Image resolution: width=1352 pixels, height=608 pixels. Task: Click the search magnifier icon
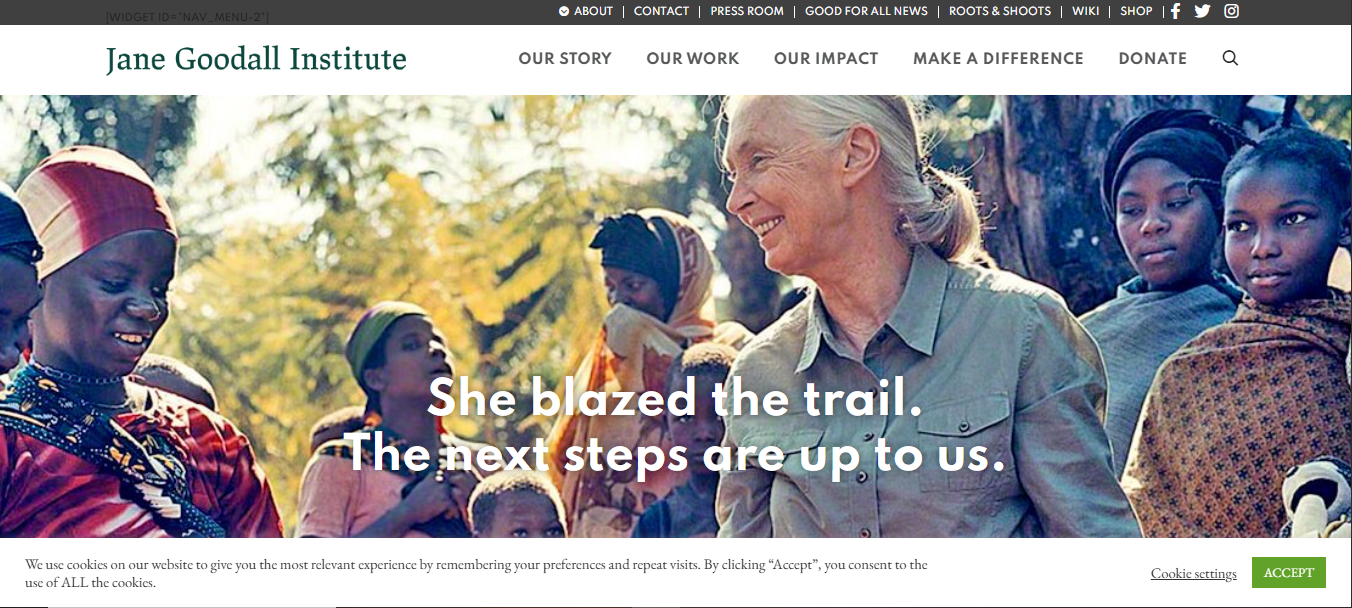[x=1230, y=58]
